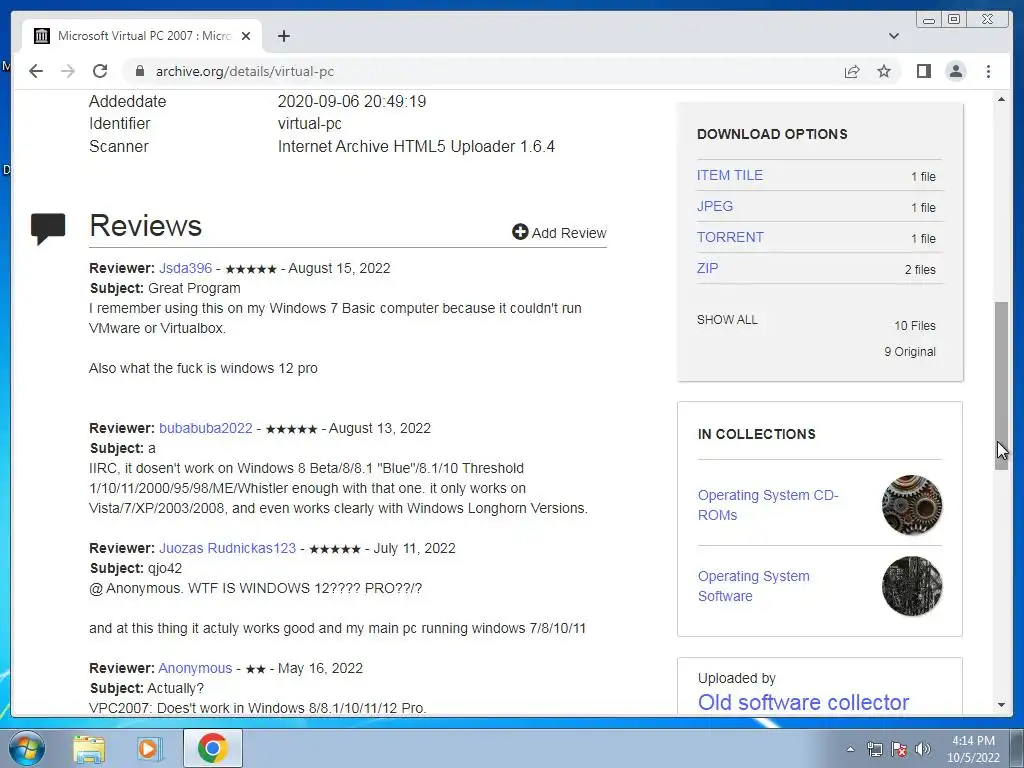Click the Great Program review subject

click(x=194, y=288)
